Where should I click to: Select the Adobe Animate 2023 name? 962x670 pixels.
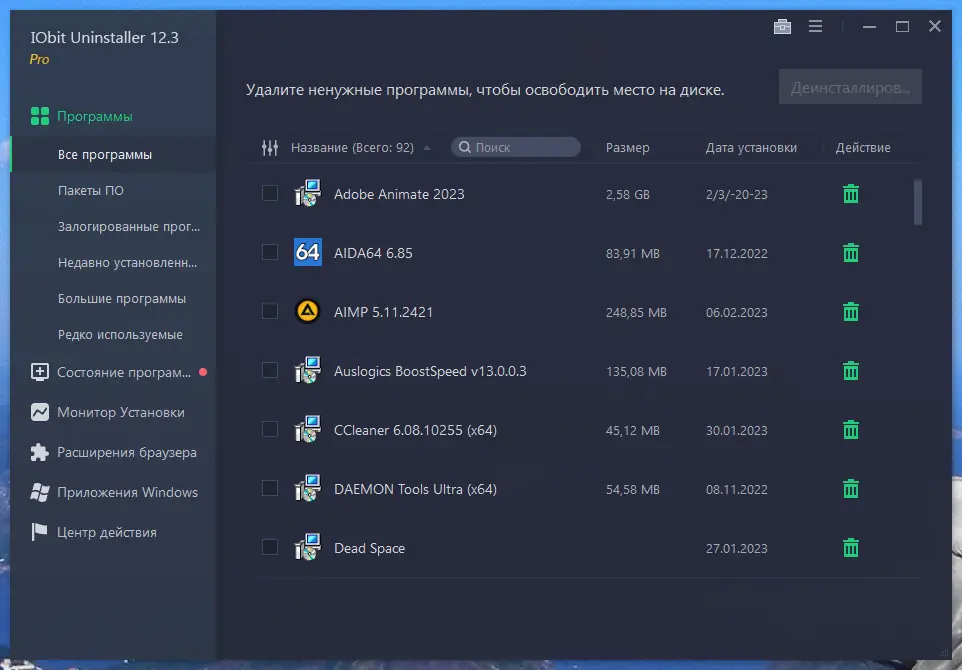(x=399, y=194)
